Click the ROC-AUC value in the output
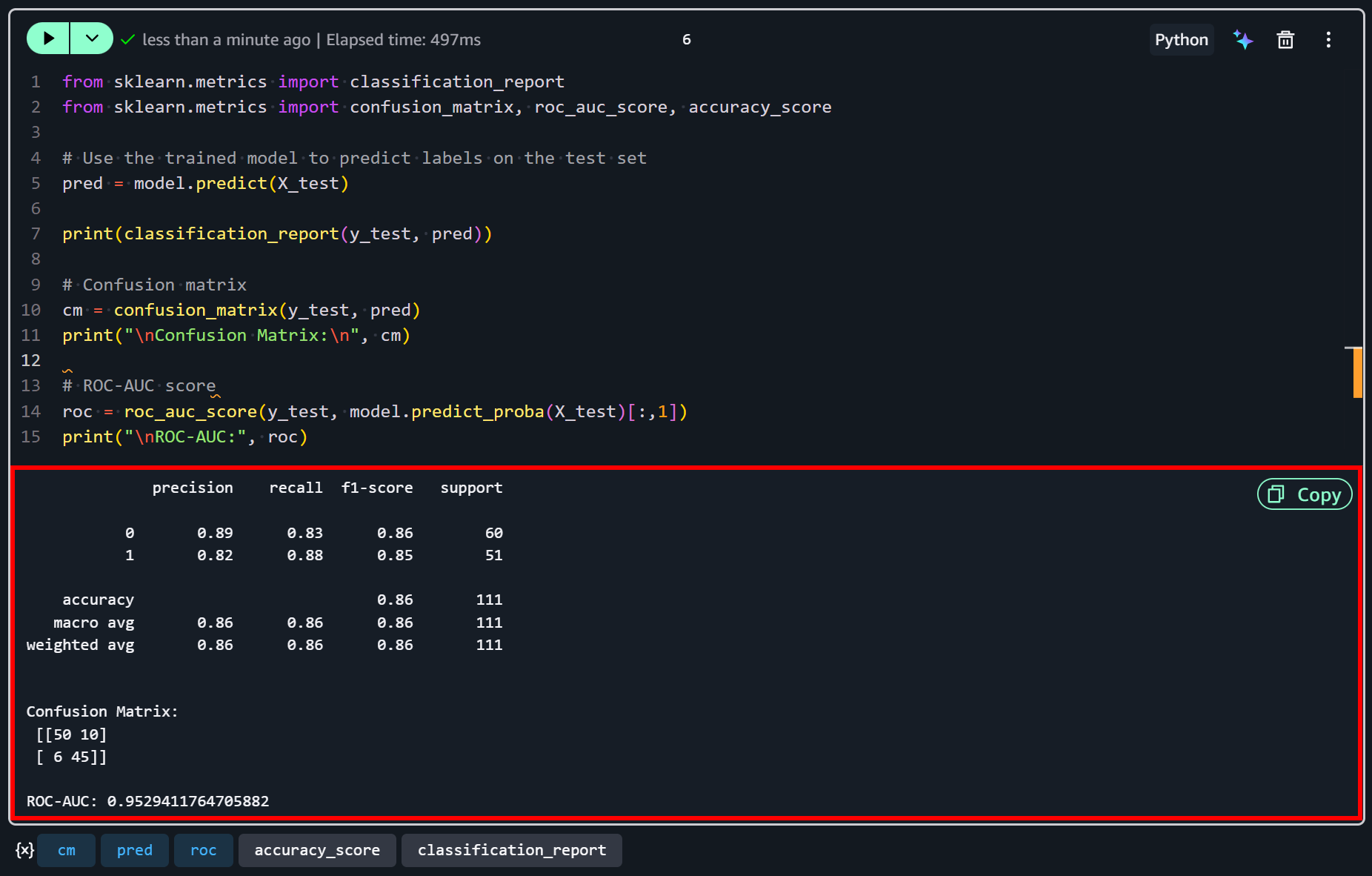The width and height of the screenshot is (1372, 876). 188,801
